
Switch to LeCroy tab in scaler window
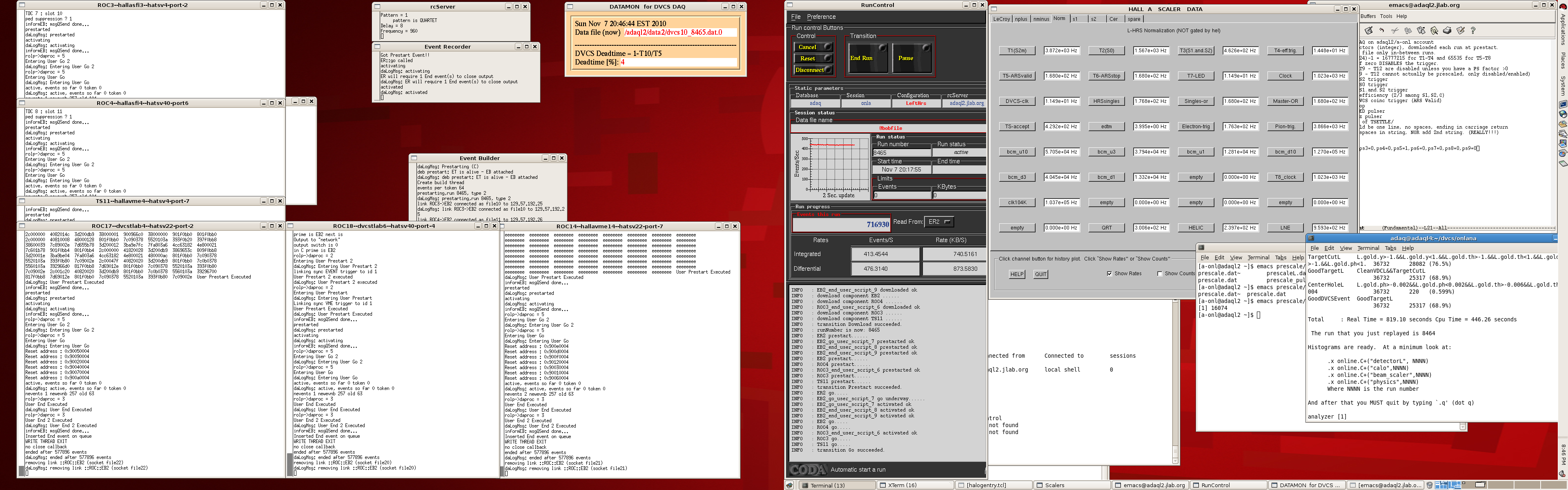(1001, 20)
